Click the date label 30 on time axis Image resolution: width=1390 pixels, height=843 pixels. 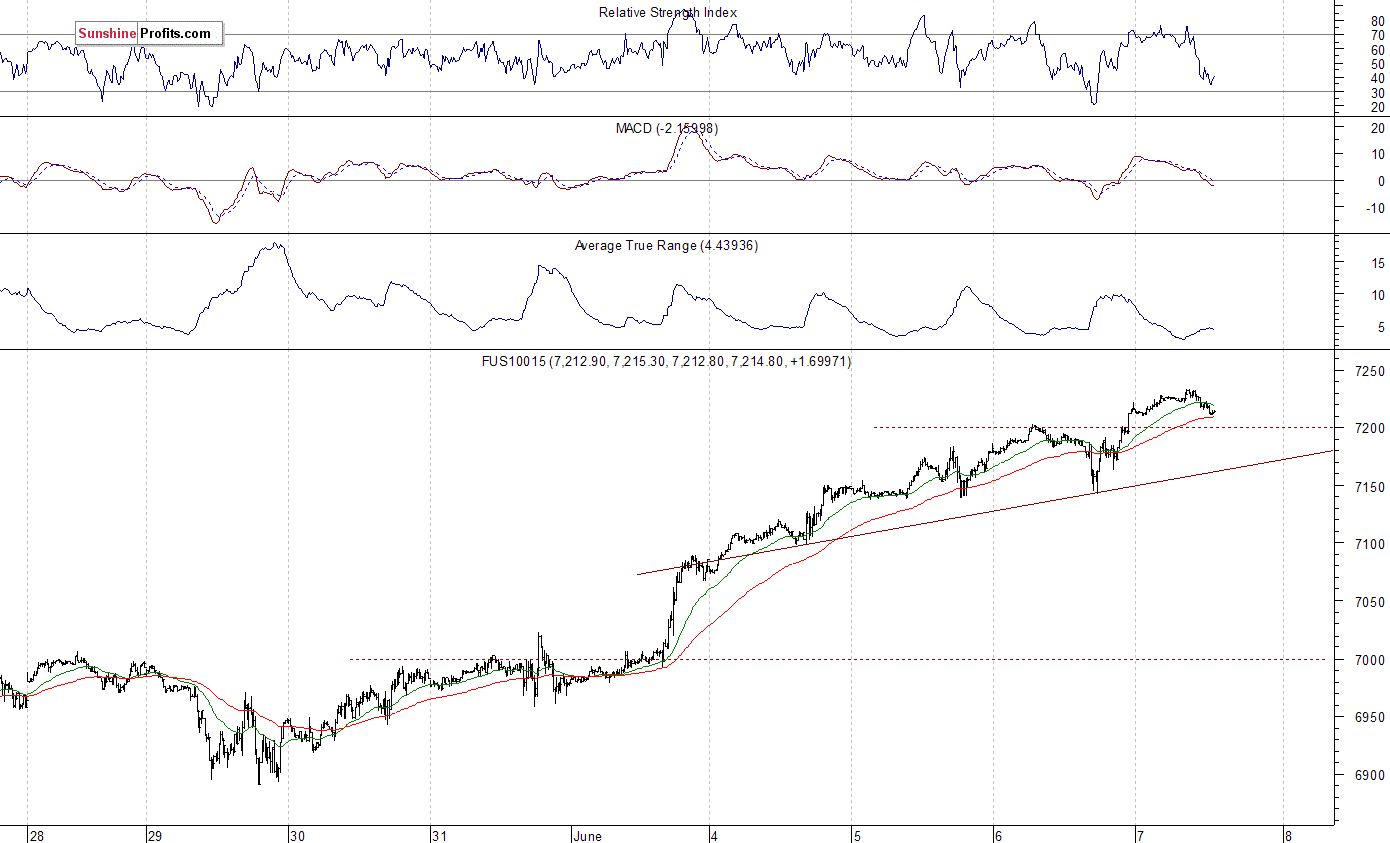click(296, 835)
